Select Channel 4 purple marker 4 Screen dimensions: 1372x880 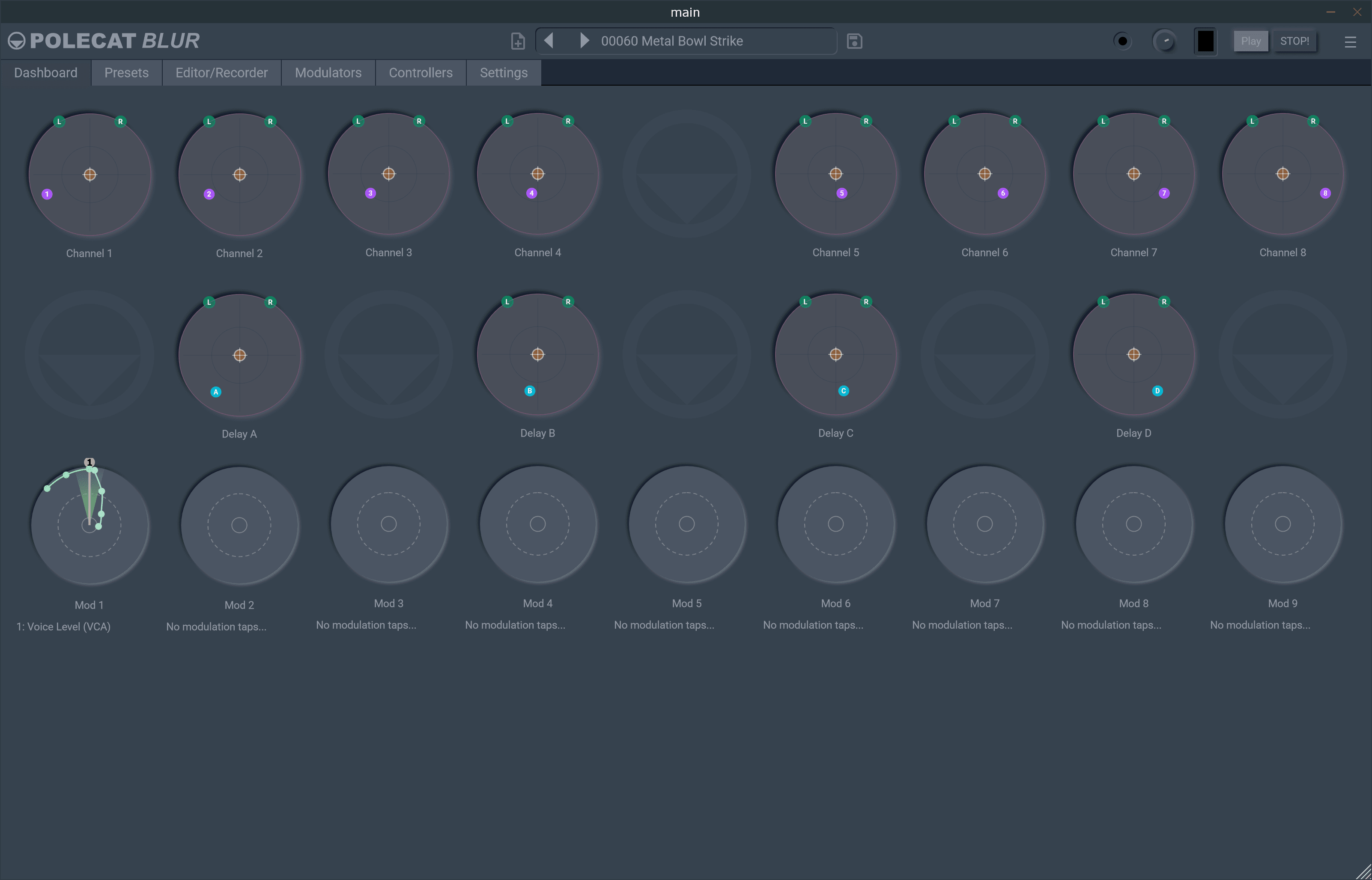(x=532, y=193)
